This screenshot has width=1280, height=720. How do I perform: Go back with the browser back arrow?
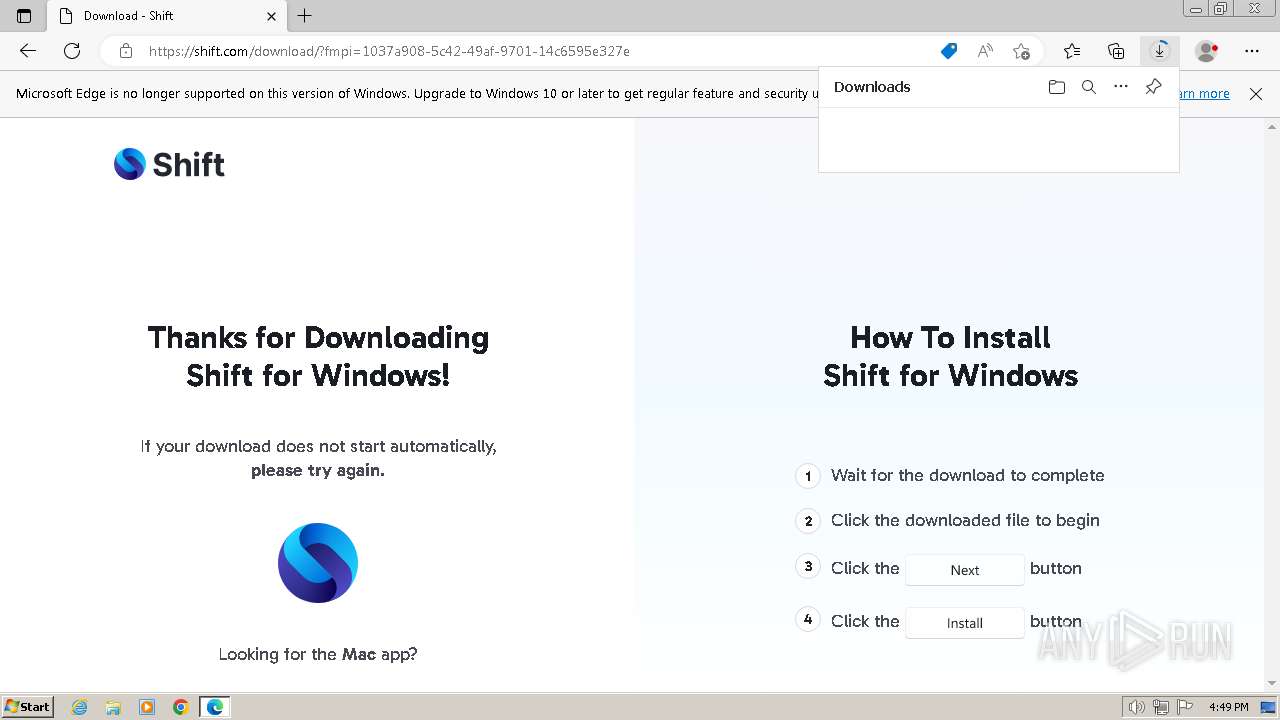28,51
